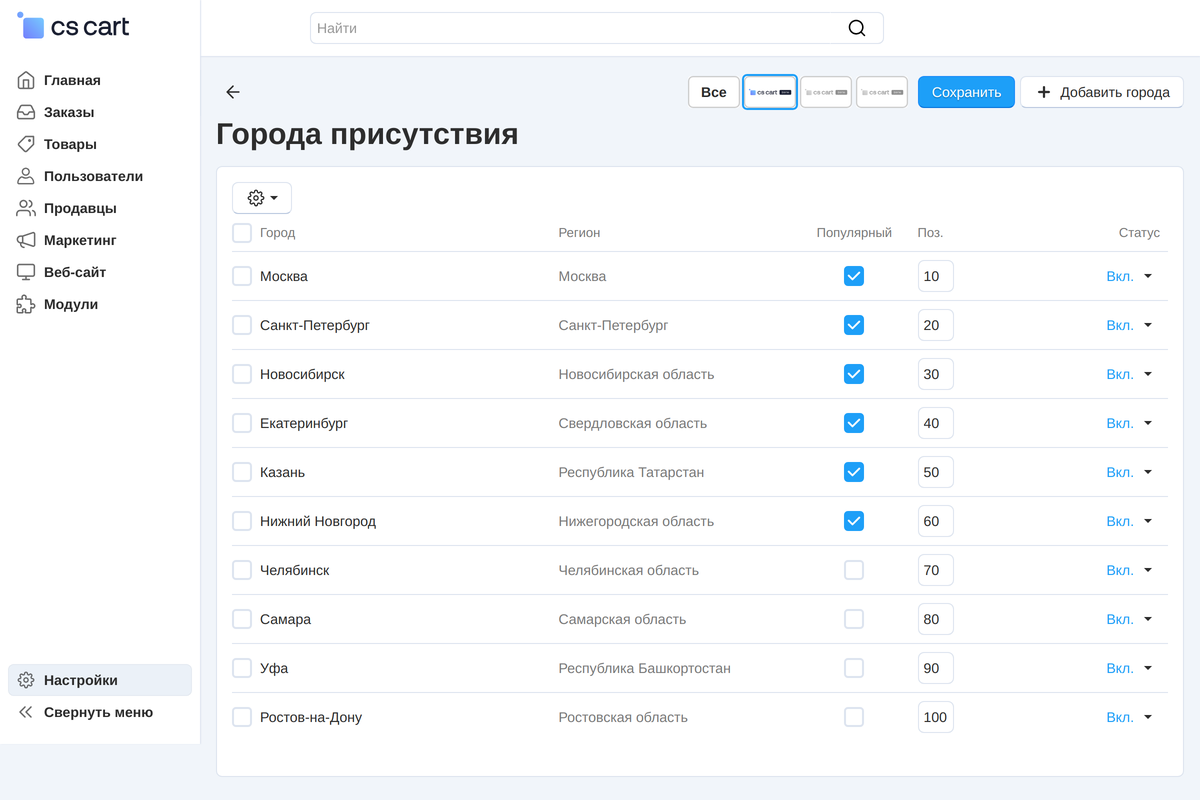The image size is (1200, 800).
Task: Select the third greyed storefront thumbnail
Action: click(882, 92)
